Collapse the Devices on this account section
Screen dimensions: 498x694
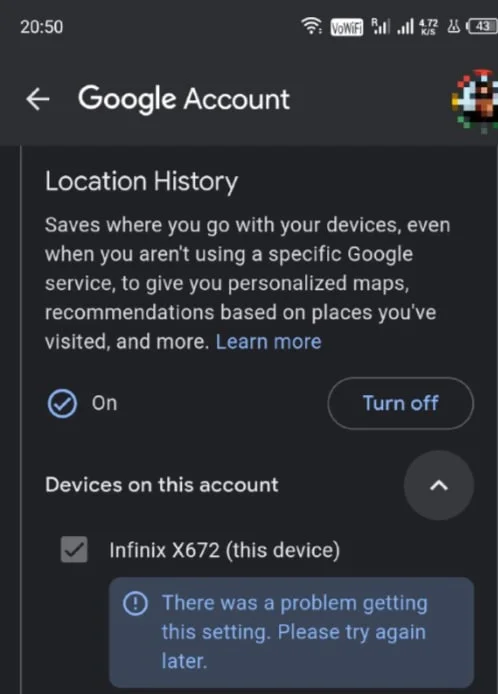pos(439,486)
